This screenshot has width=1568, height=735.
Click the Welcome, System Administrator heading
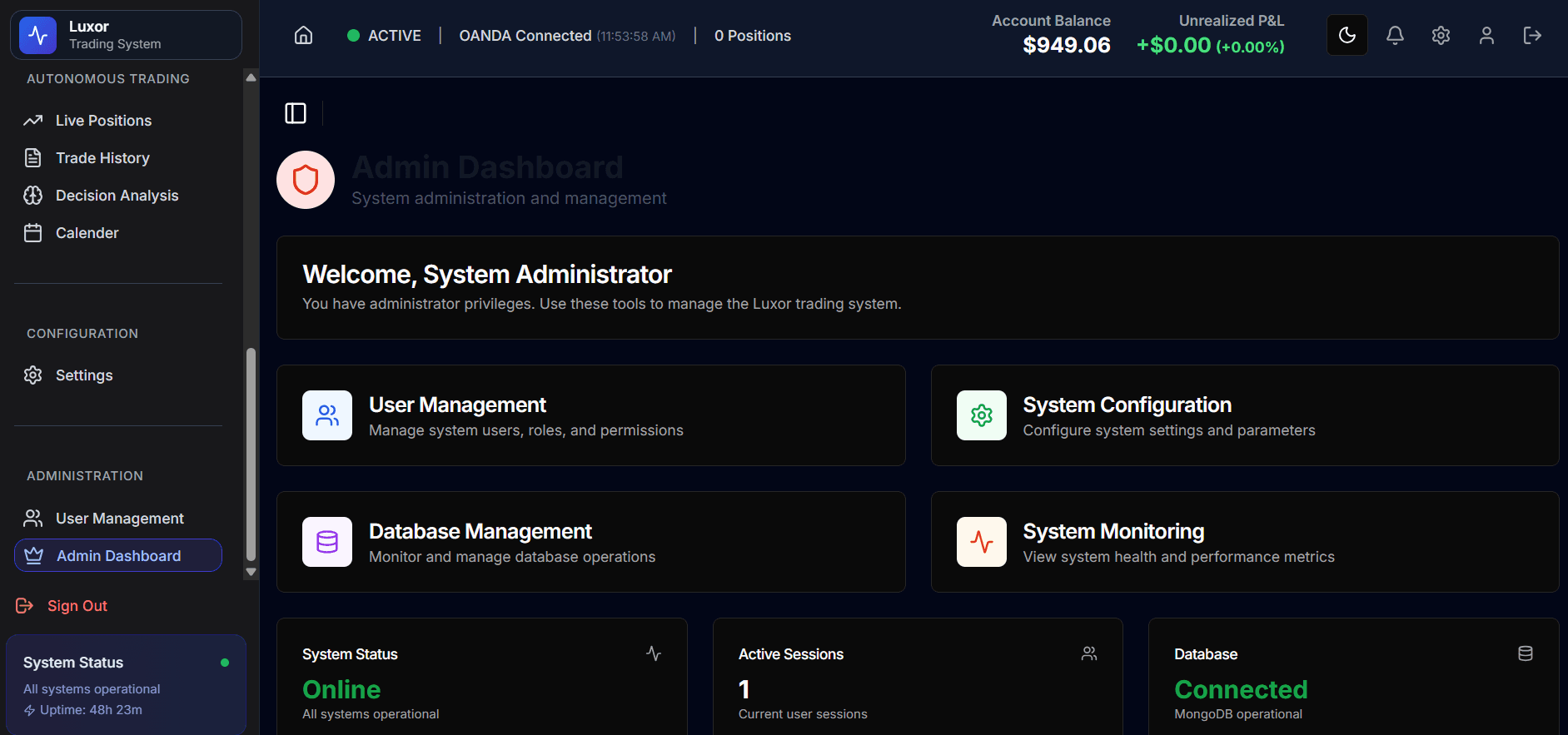click(x=487, y=275)
